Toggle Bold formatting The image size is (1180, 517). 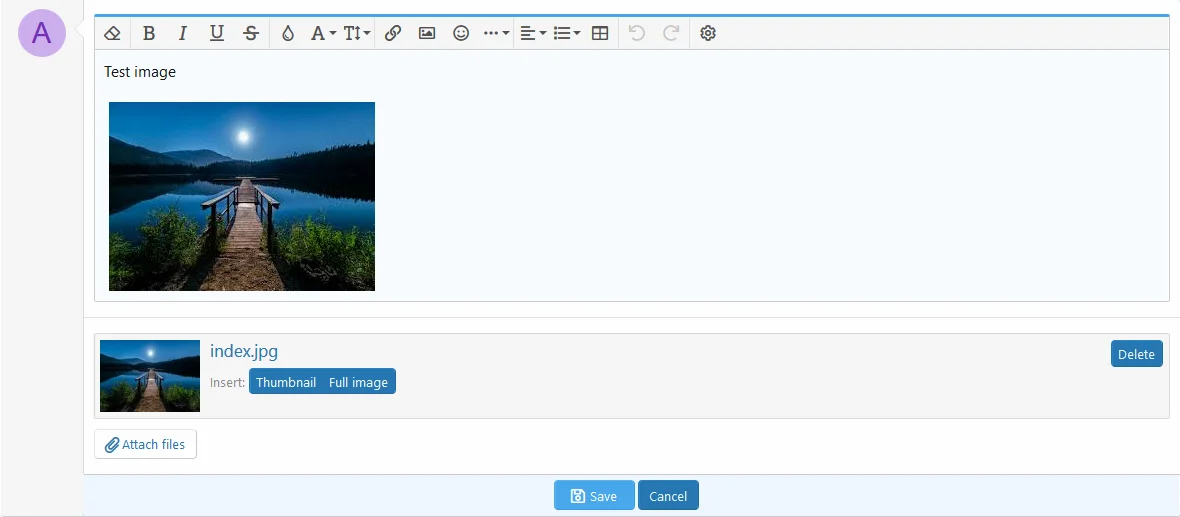[x=149, y=33]
